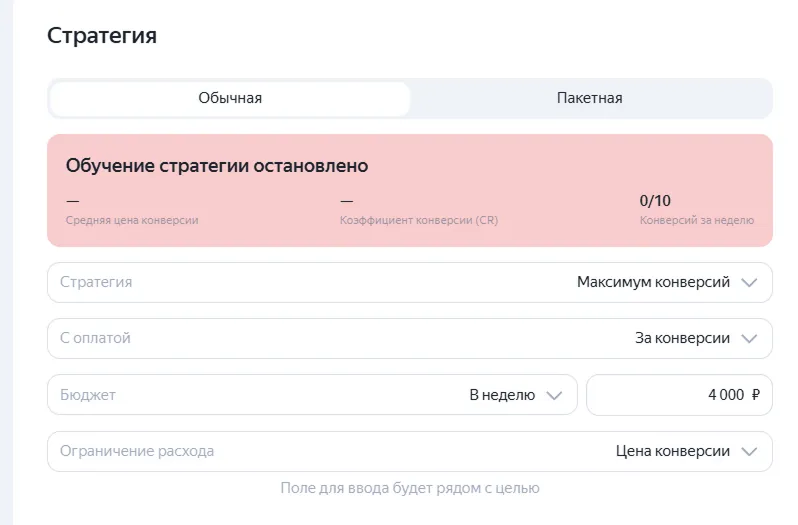The height and width of the screenshot is (525, 798).
Task: Click the chevron icon beside Максимум конверсий
Action: click(750, 283)
